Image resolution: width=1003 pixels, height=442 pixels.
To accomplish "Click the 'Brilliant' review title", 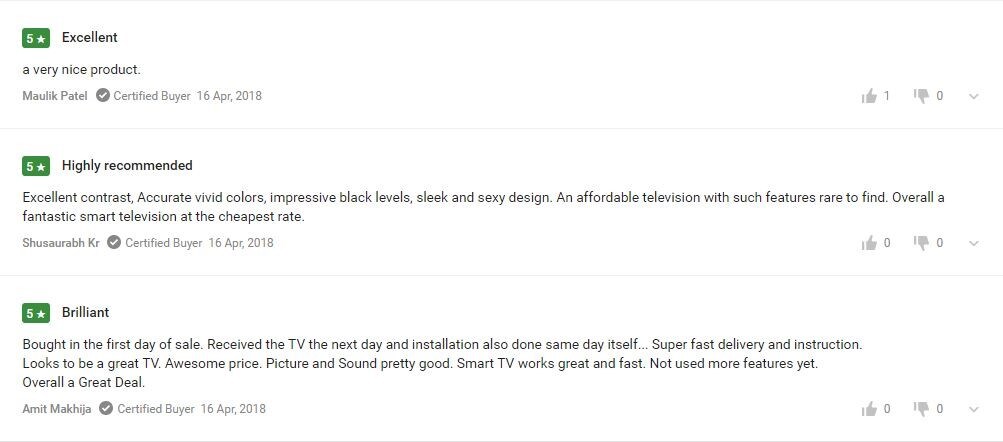I will tap(86, 312).
